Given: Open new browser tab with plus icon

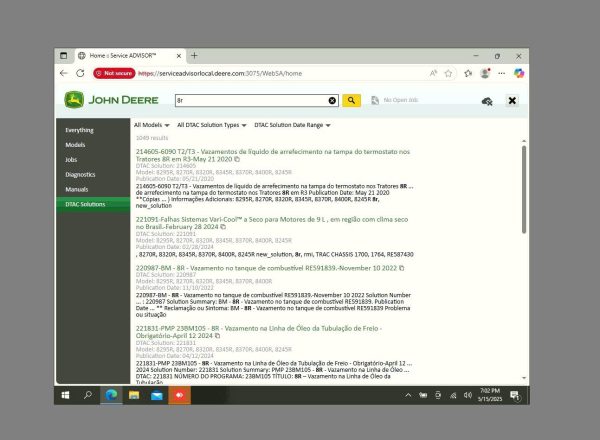Looking at the screenshot, I should (x=194, y=56).
